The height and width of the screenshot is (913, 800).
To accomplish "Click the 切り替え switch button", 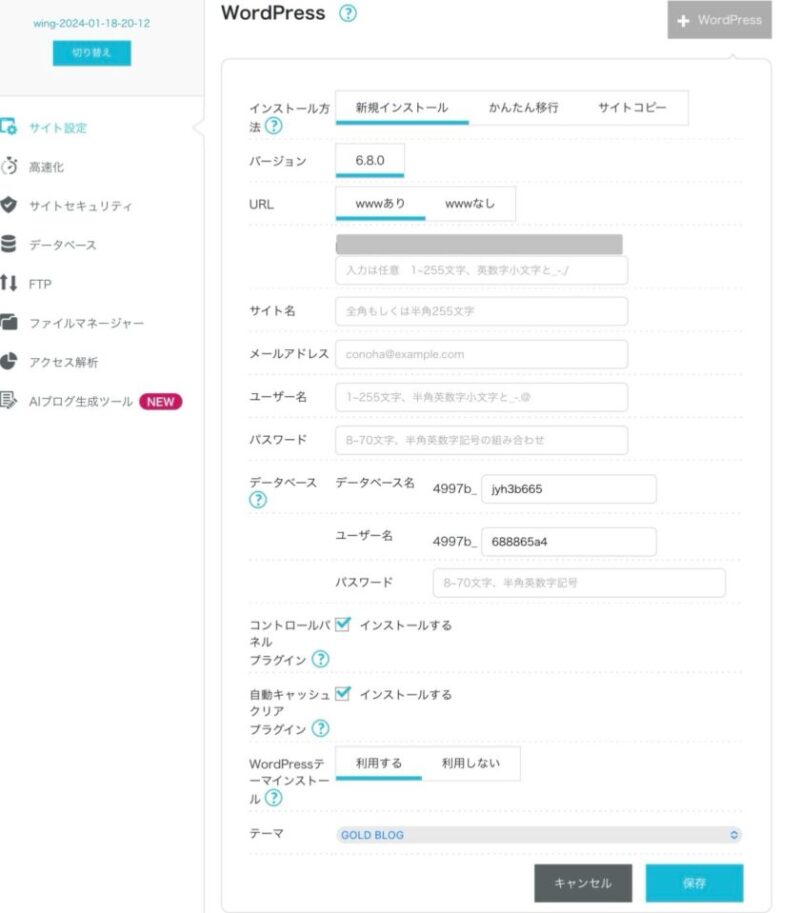I will [x=92, y=53].
